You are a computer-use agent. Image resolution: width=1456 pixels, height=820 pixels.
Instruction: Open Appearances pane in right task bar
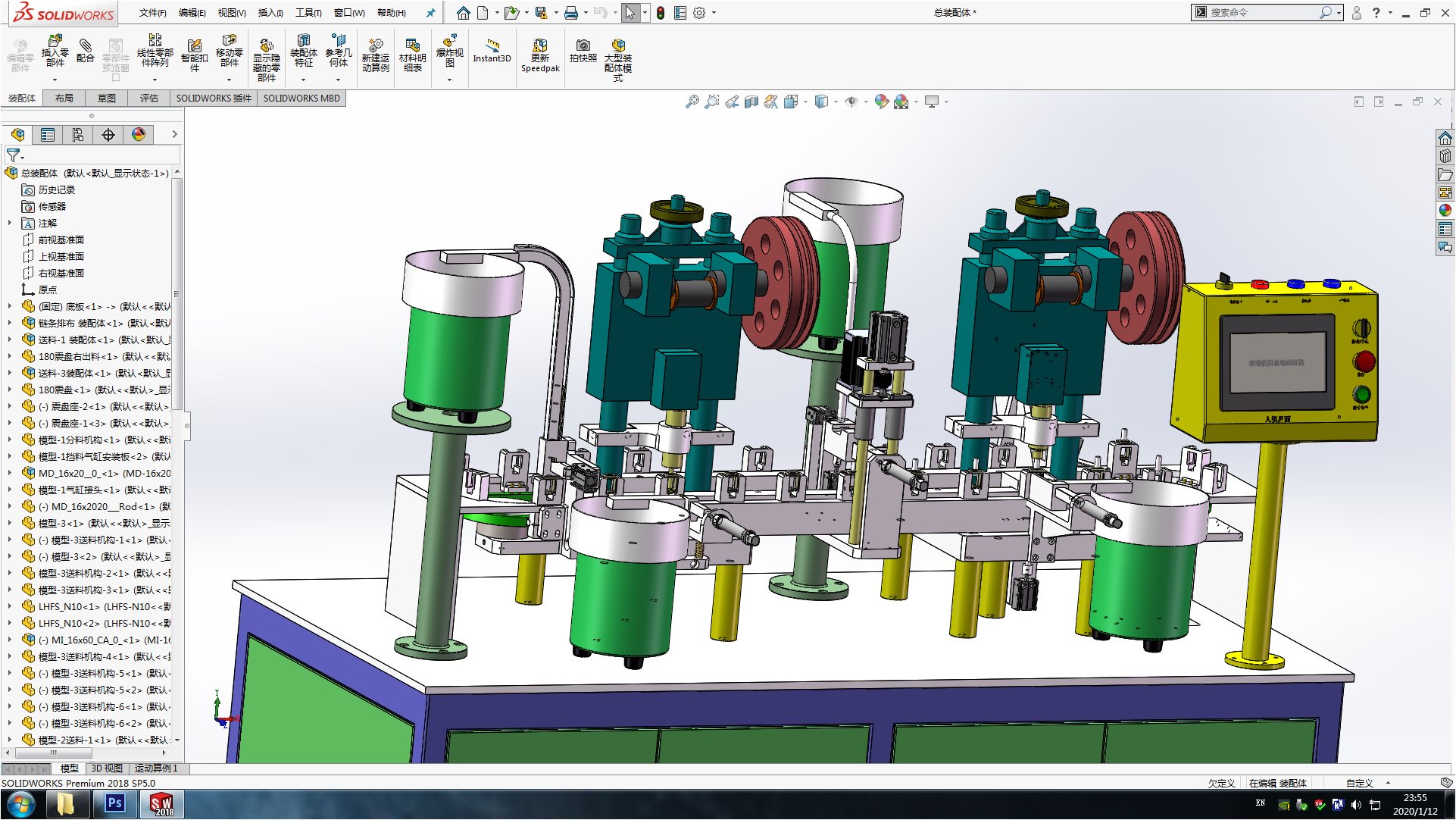tap(1445, 210)
